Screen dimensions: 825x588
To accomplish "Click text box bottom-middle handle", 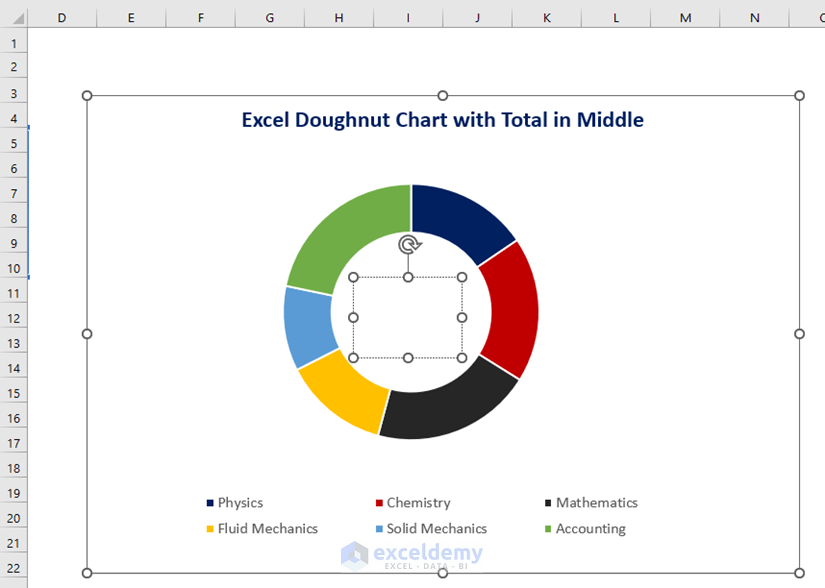I will point(408,358).
